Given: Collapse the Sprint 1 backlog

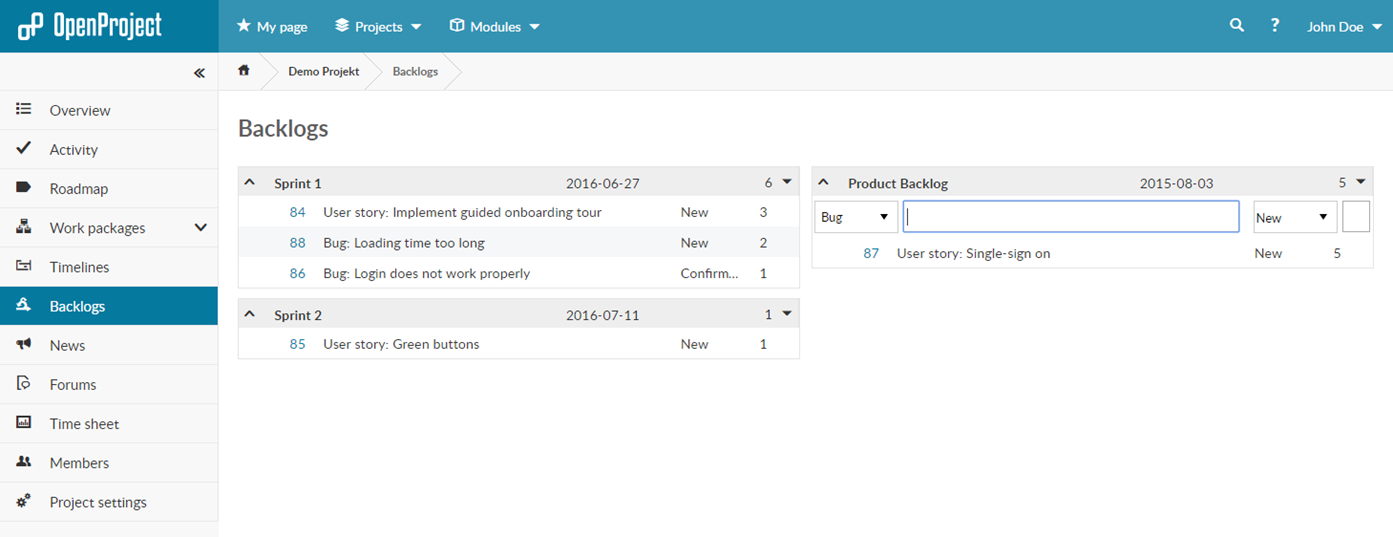Looking at the screenshot, I should coord(250,183).
